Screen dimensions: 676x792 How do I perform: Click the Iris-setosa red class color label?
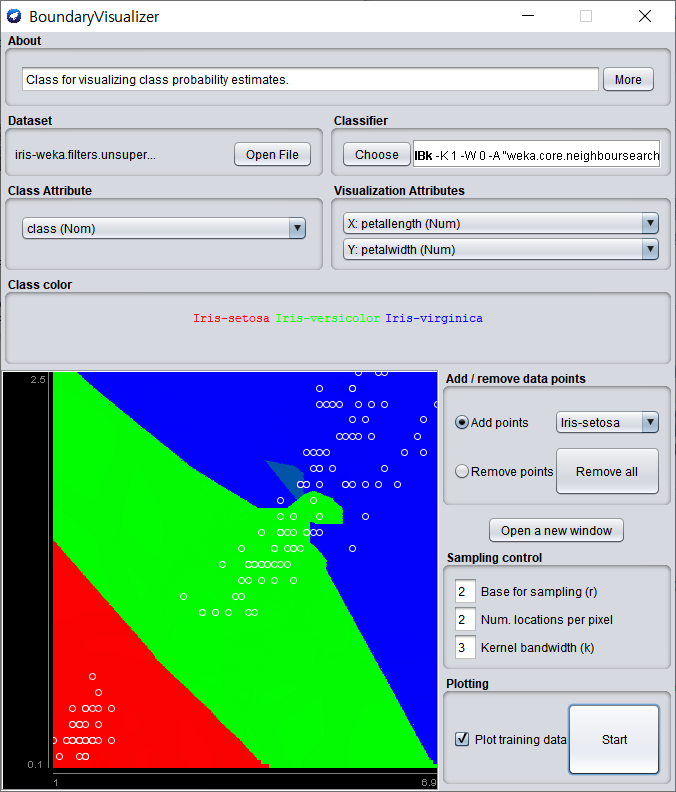(231, 318)
